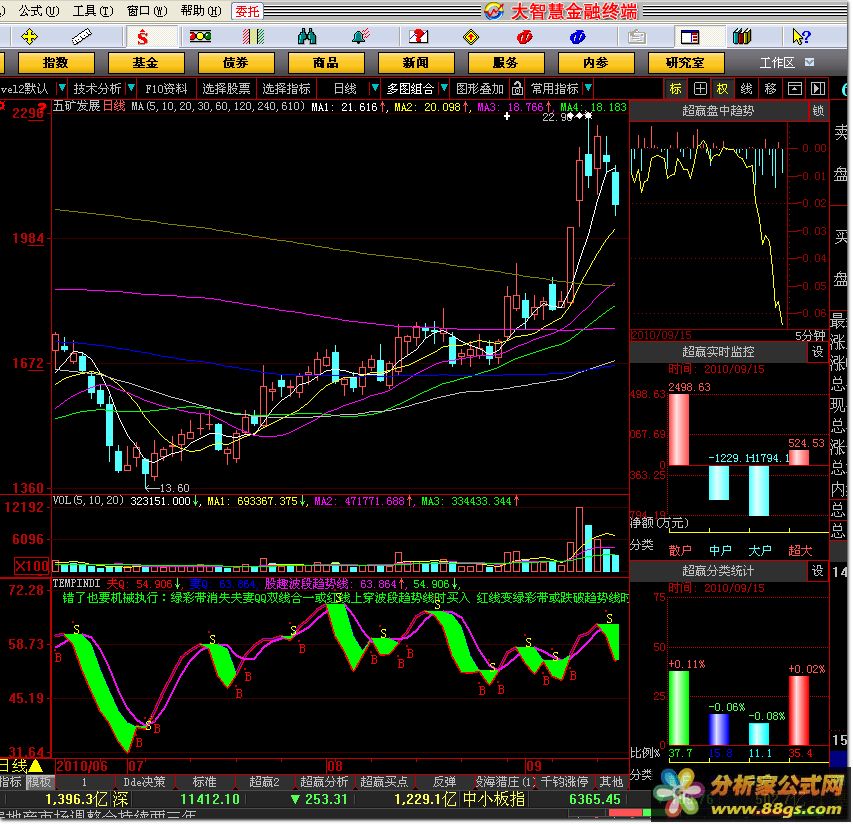
Task: Switch to the 超赢买点 tab
Action: [x=384, y=782]
